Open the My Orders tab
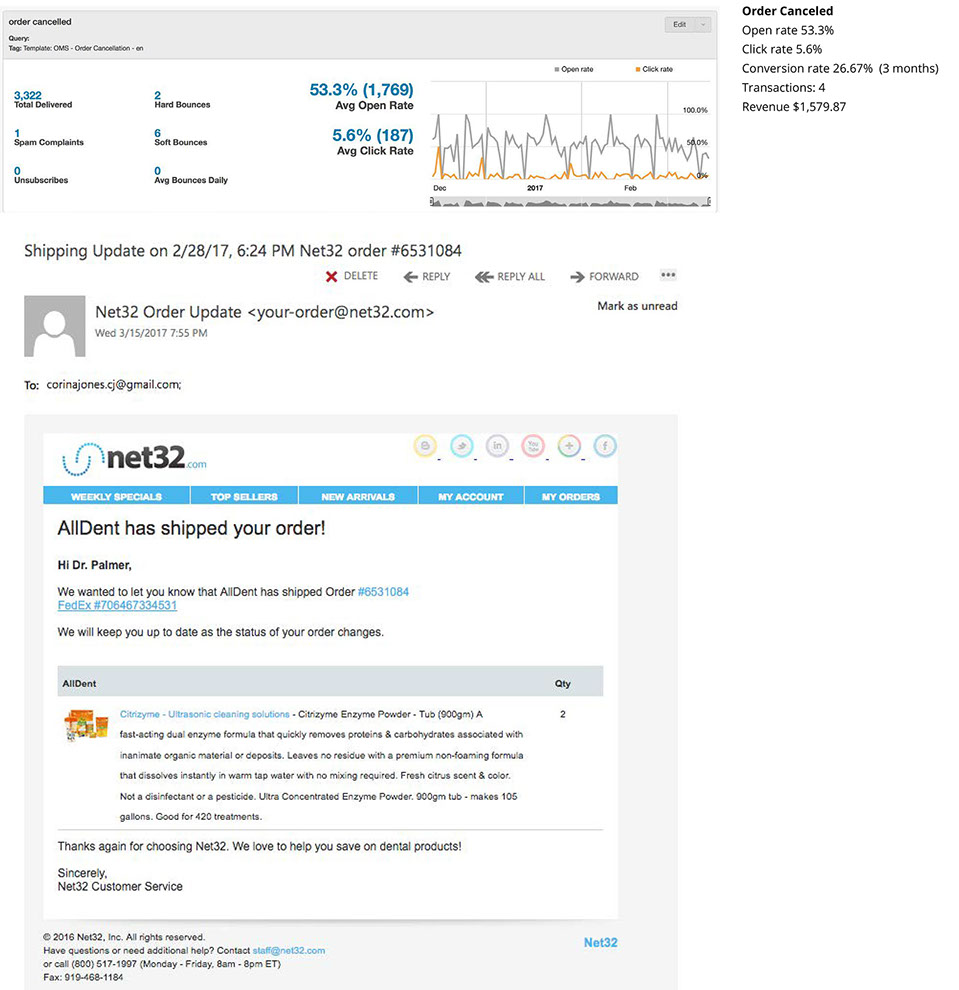959x990 pixels. (571, 496)
